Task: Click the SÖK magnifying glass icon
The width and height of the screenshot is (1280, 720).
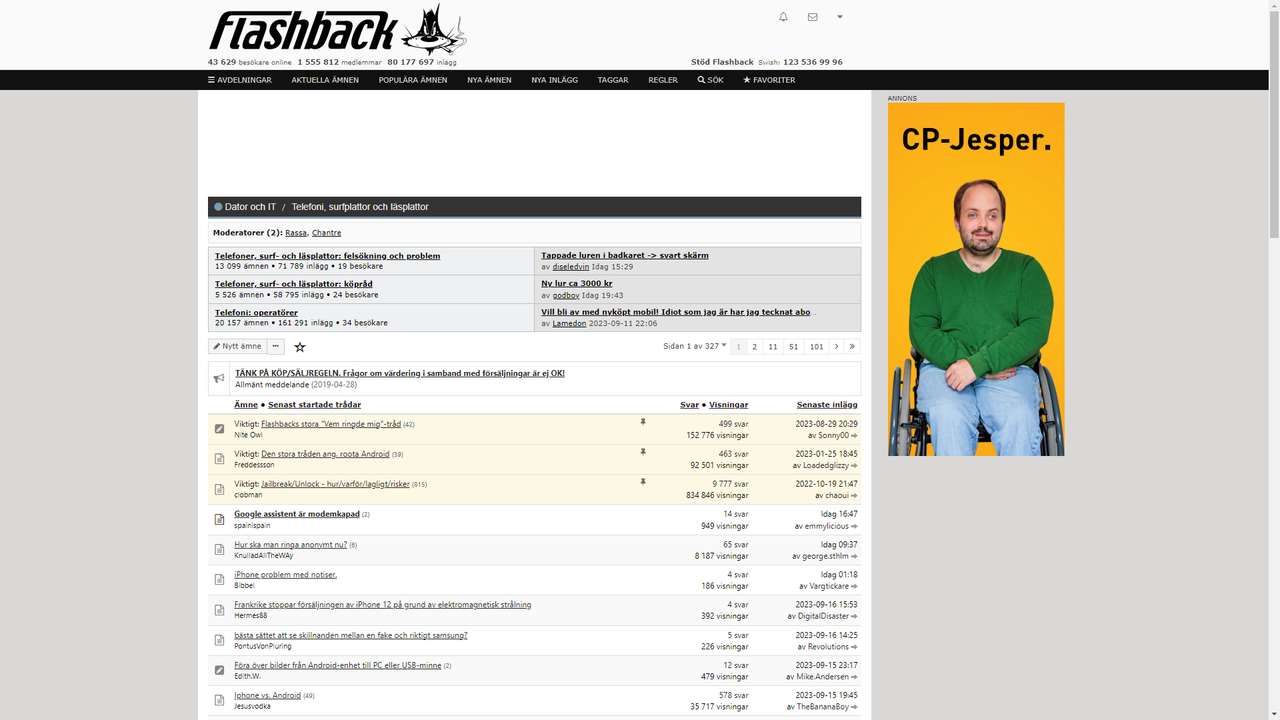Action: (700, 80)
